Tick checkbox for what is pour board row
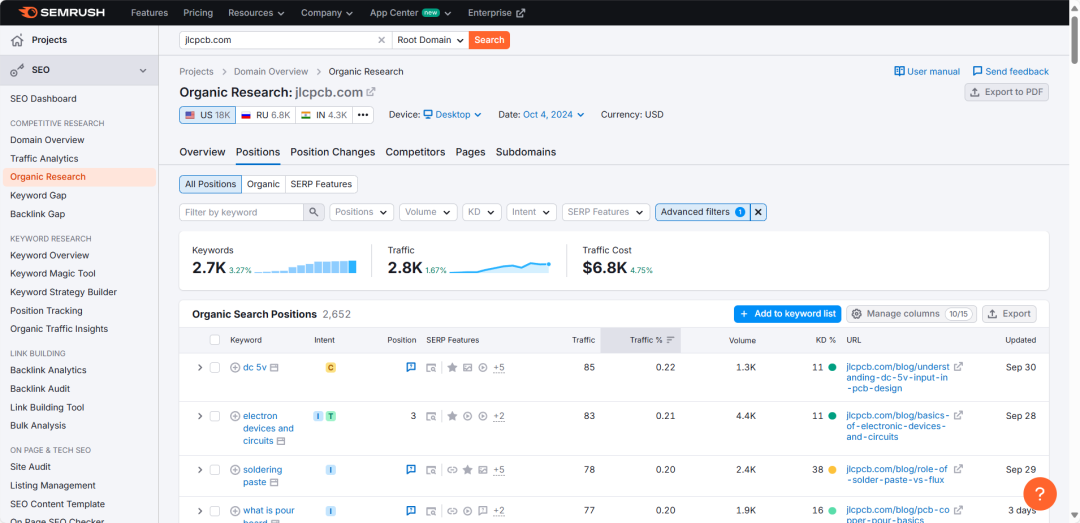This screenshot has height=523, width=1080. click(x=215, y=511)
